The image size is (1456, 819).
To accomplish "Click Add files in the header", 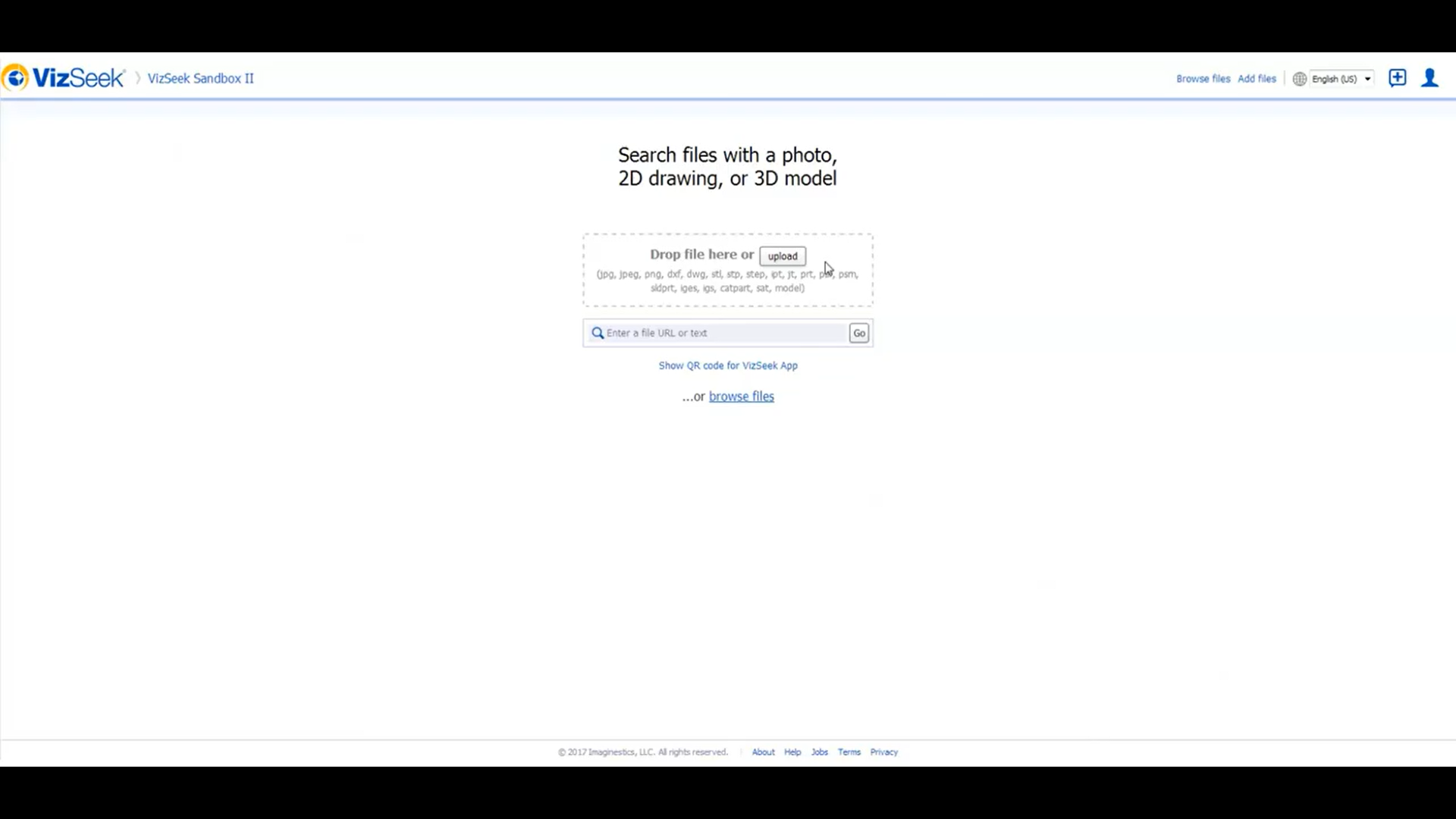I will (x=1257, y=78).
